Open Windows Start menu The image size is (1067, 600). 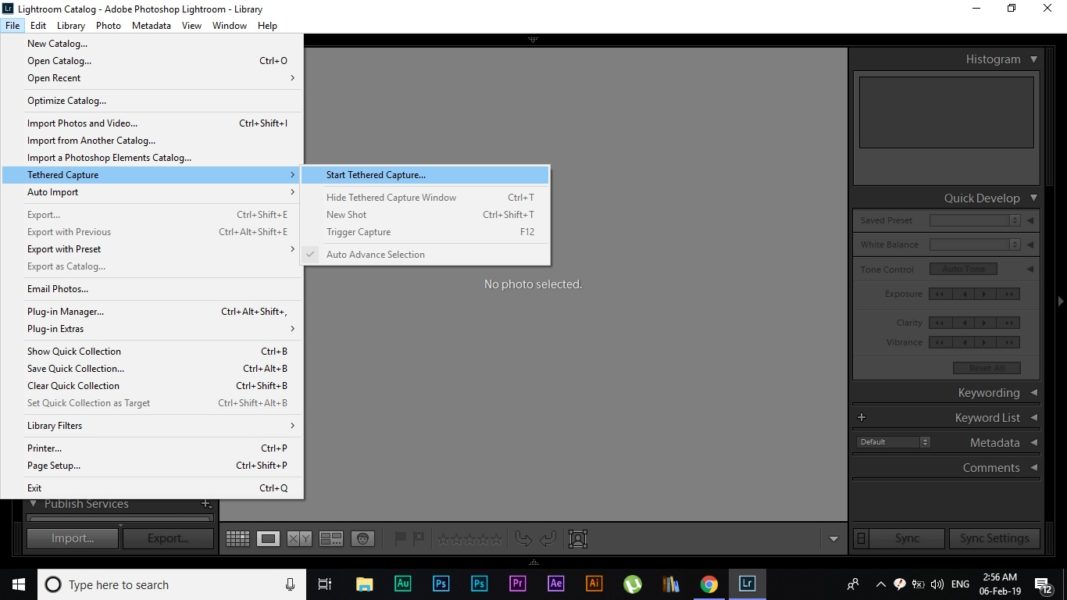point(18,584)
